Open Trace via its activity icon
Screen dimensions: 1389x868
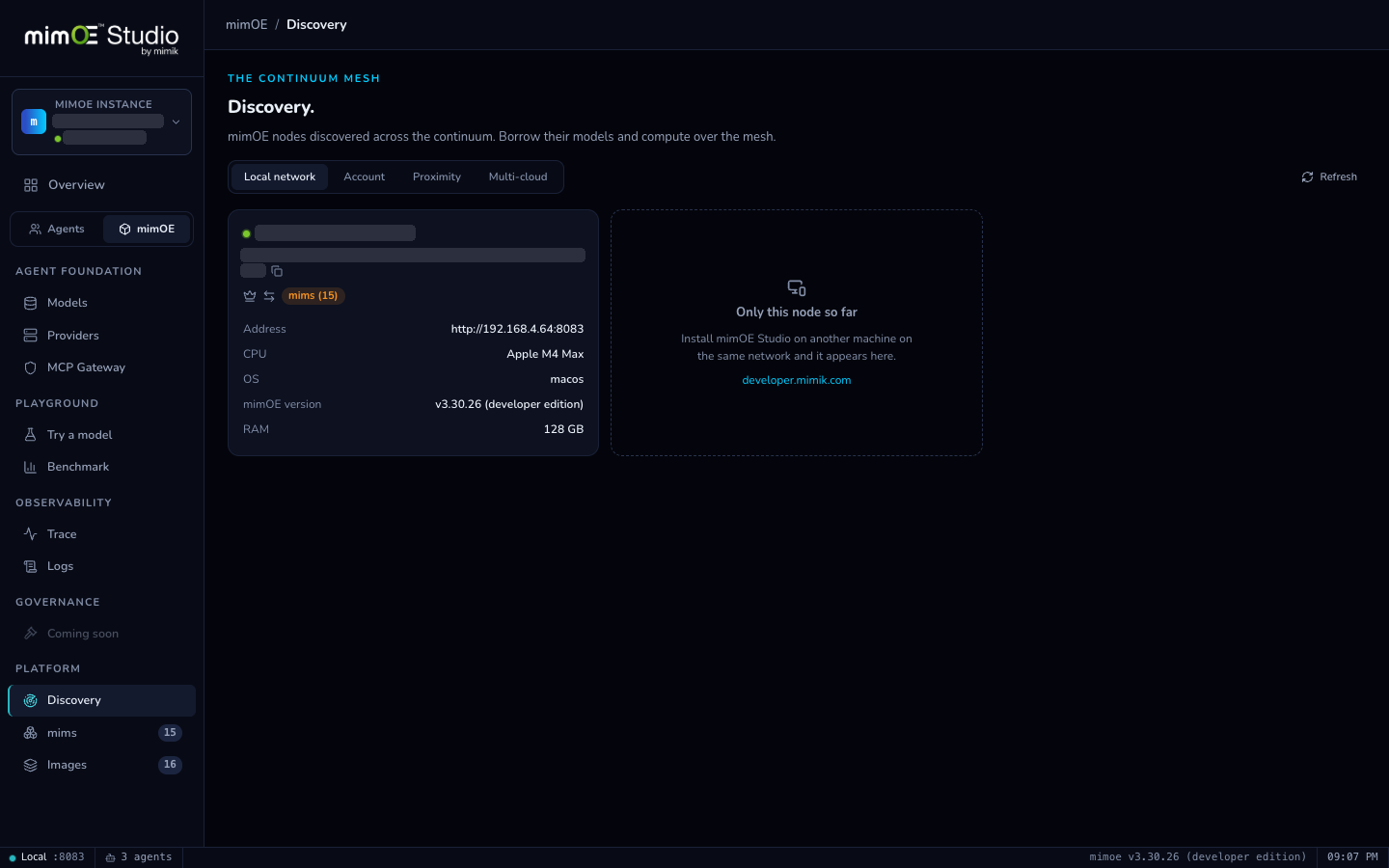[31, 534]
